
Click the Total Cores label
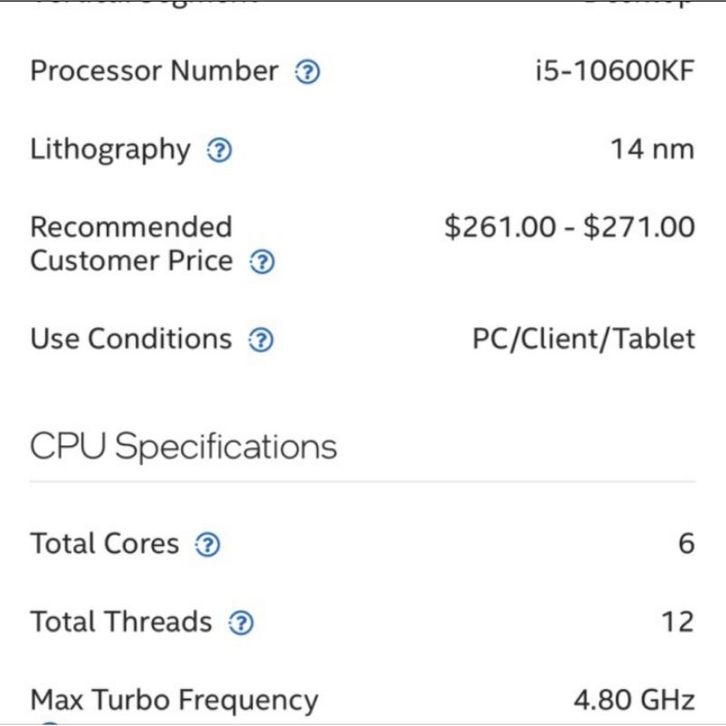(x=105, y=544)
